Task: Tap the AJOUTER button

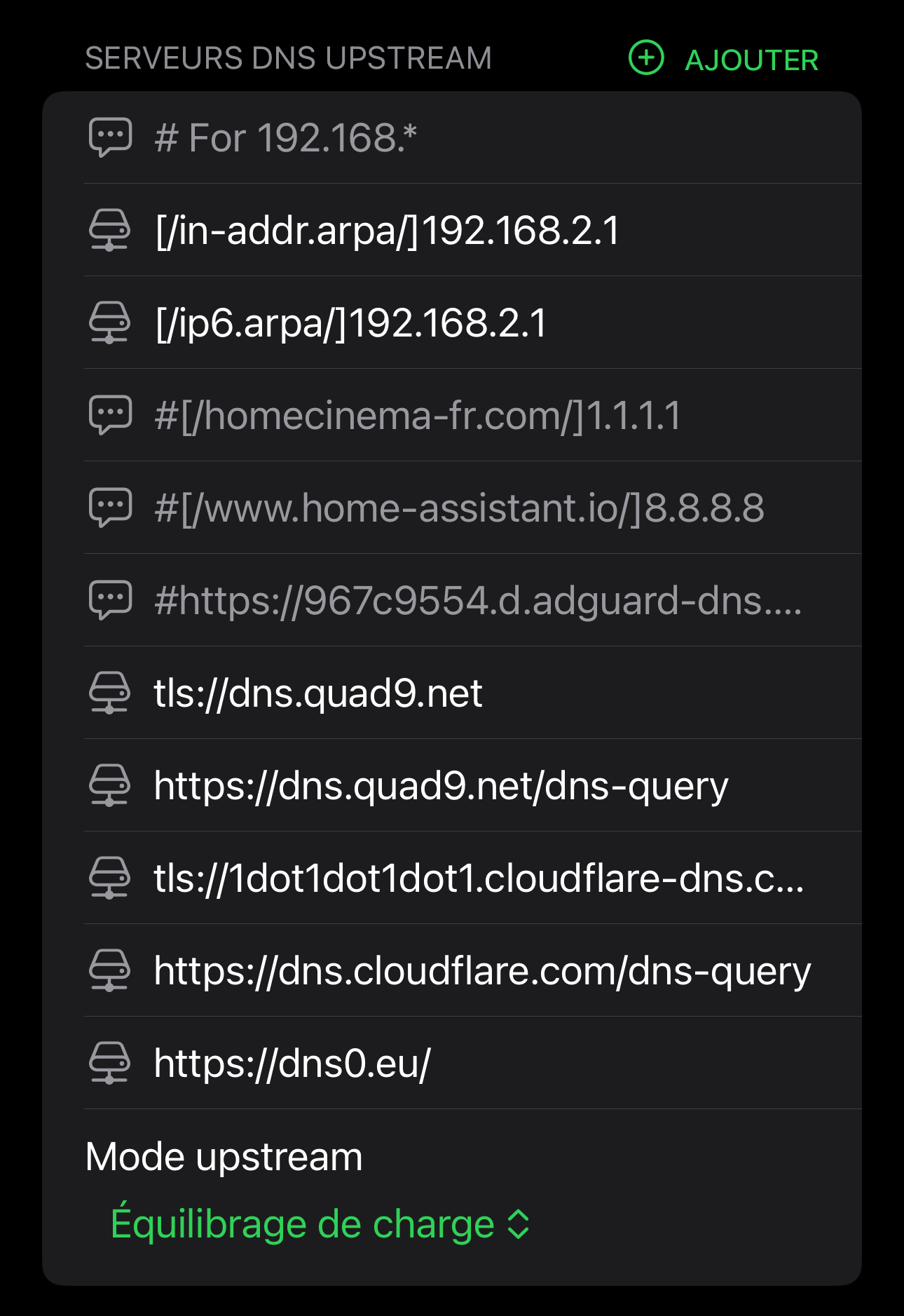Action: tap(751, 60)
